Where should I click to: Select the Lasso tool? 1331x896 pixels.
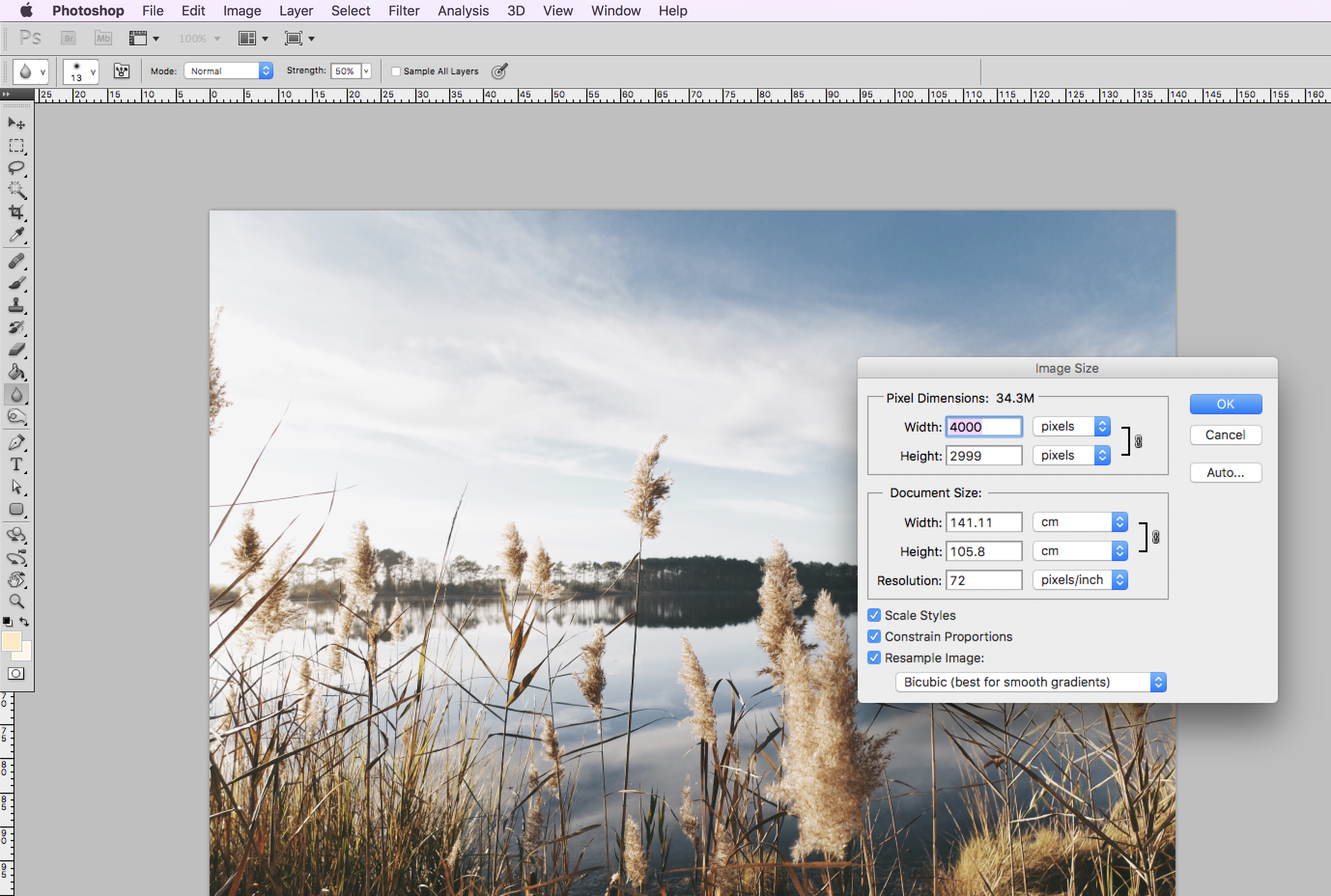(16, 168)
